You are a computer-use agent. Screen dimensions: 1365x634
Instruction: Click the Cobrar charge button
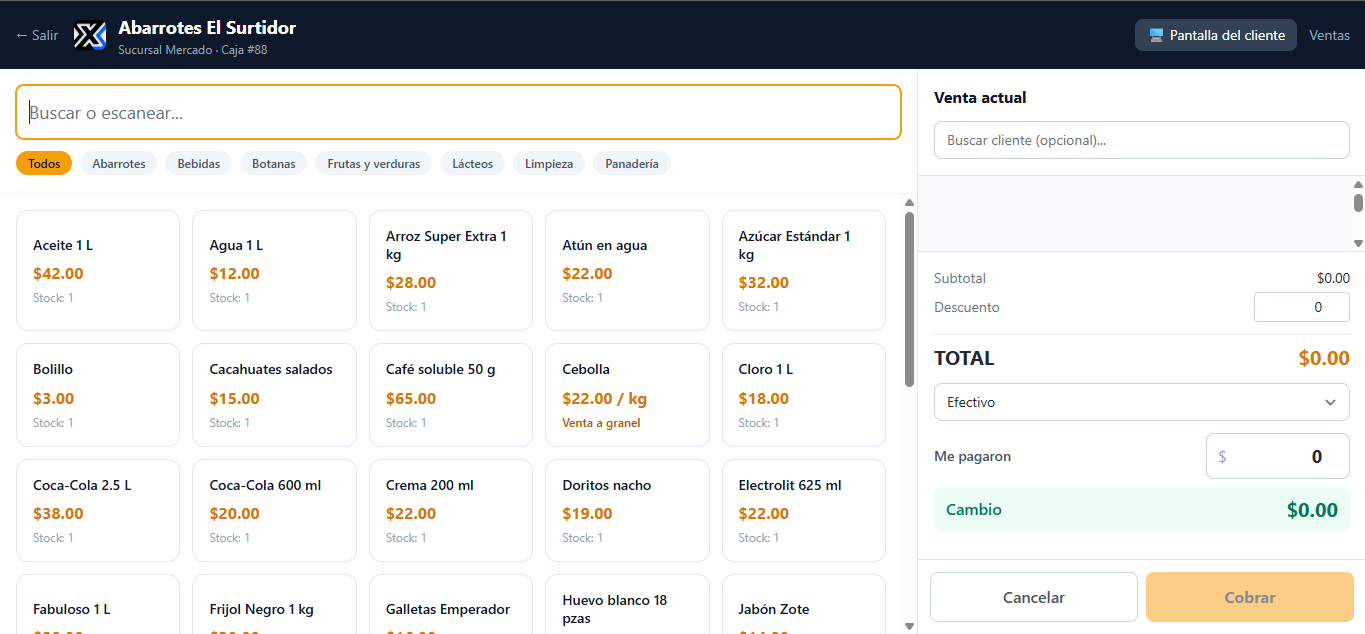click(1249, 597)
